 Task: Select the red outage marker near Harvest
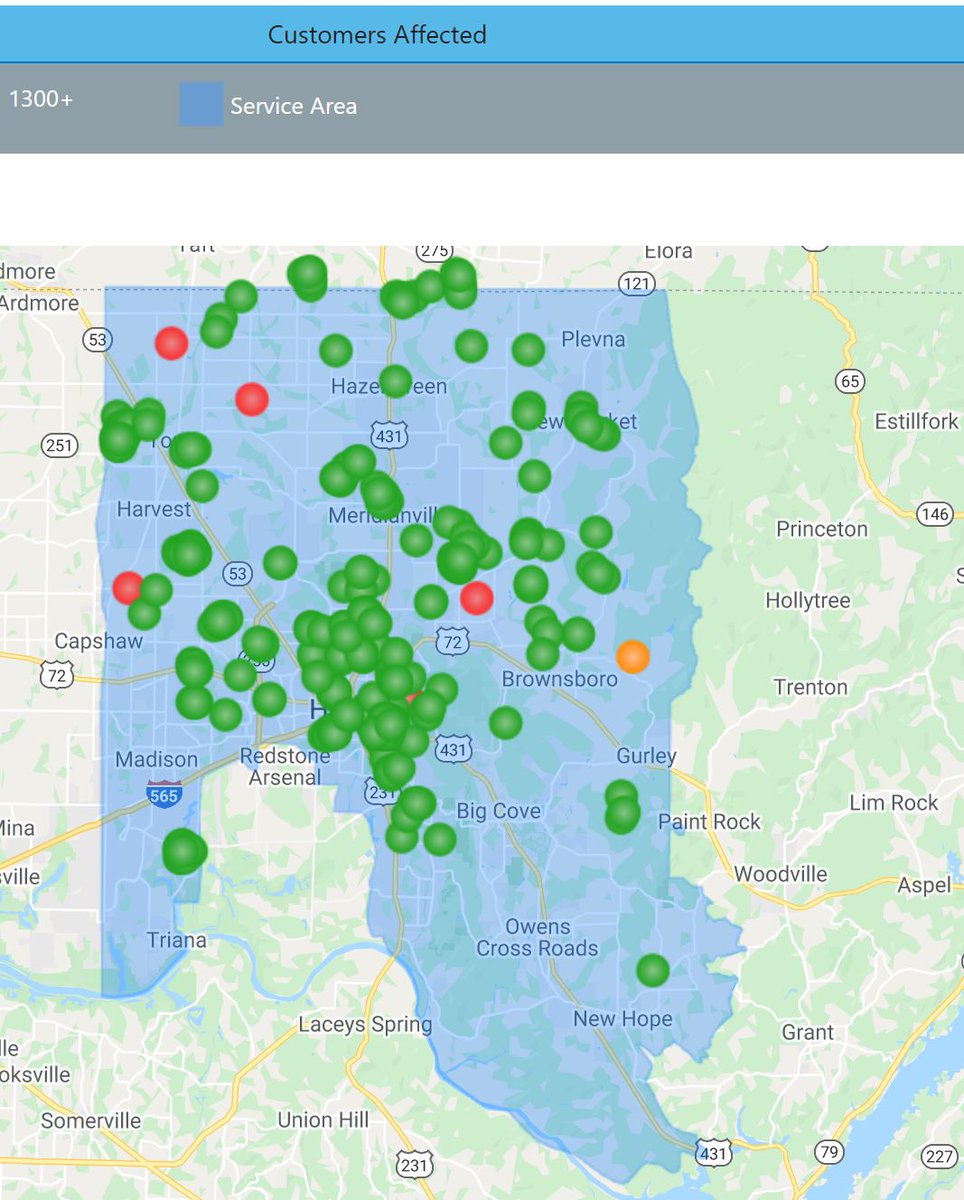(x=128, y=589)
